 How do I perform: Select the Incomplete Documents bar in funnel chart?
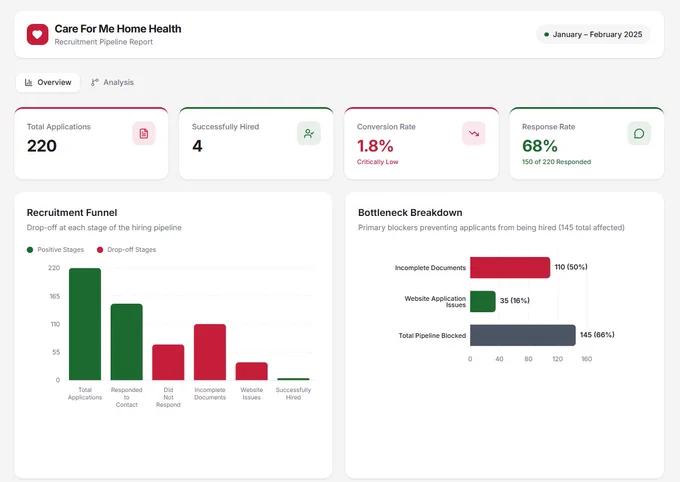click(210, 352)
